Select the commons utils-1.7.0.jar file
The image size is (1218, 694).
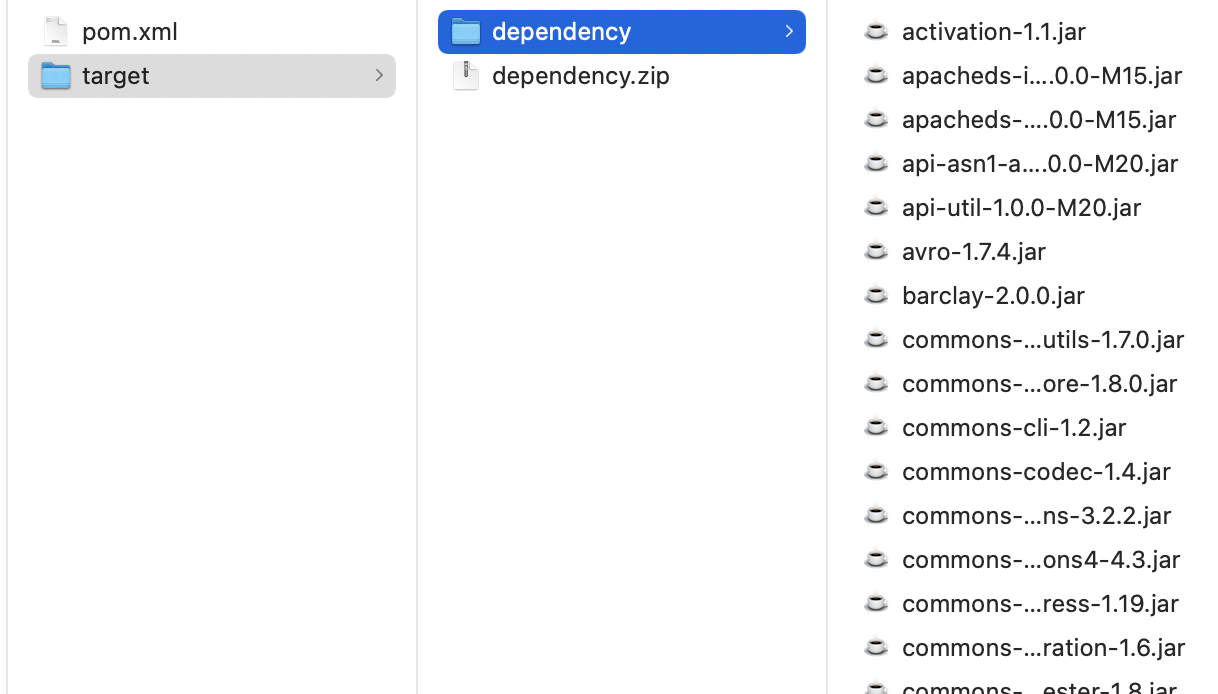pyautogui.click(x=1043, y=339)
